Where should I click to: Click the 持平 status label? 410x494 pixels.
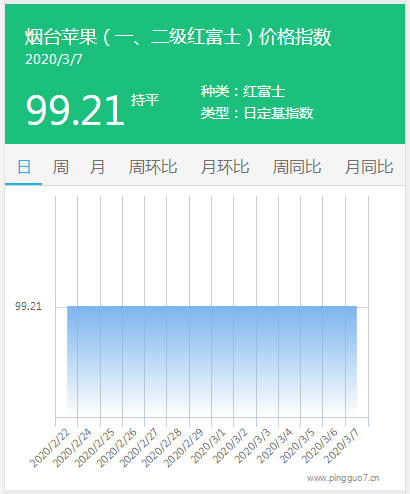tap(145, 100)
